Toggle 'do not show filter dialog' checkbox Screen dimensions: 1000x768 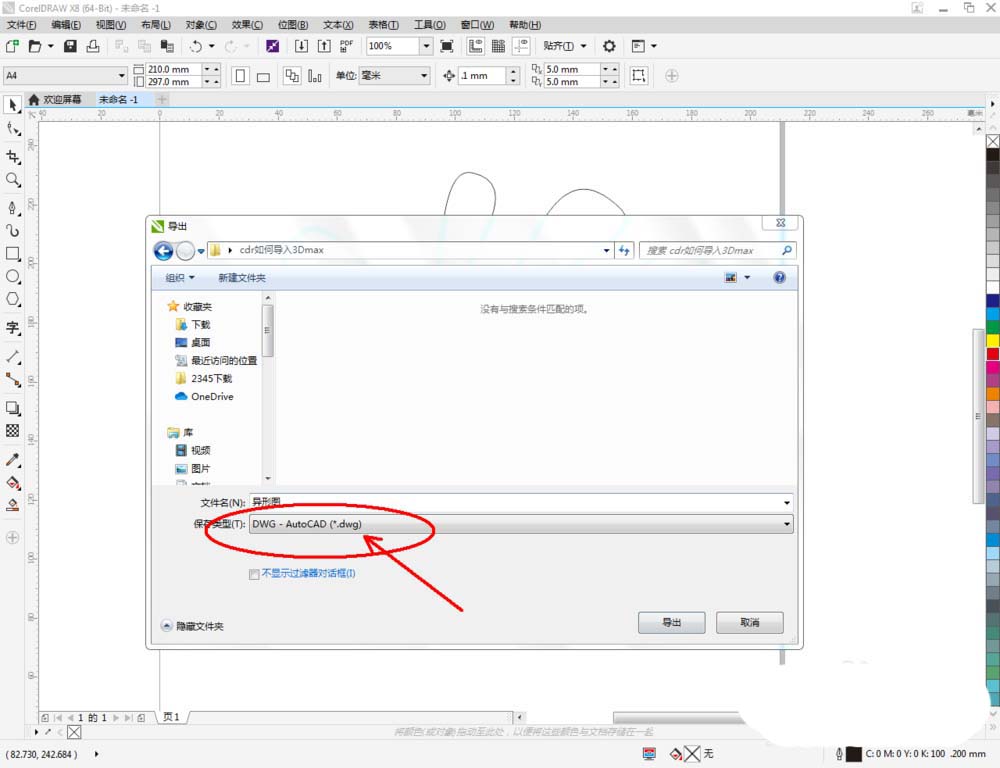pos(254,574)
